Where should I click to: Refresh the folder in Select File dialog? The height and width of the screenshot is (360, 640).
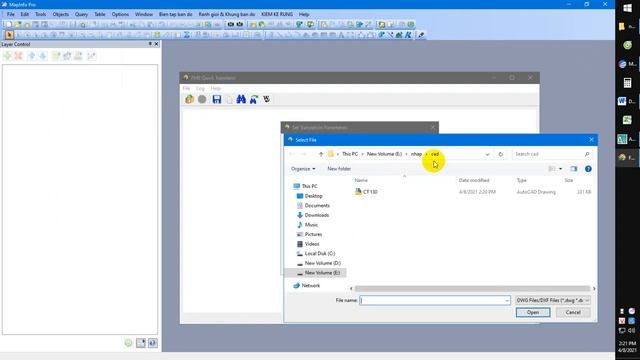point(501,154)
